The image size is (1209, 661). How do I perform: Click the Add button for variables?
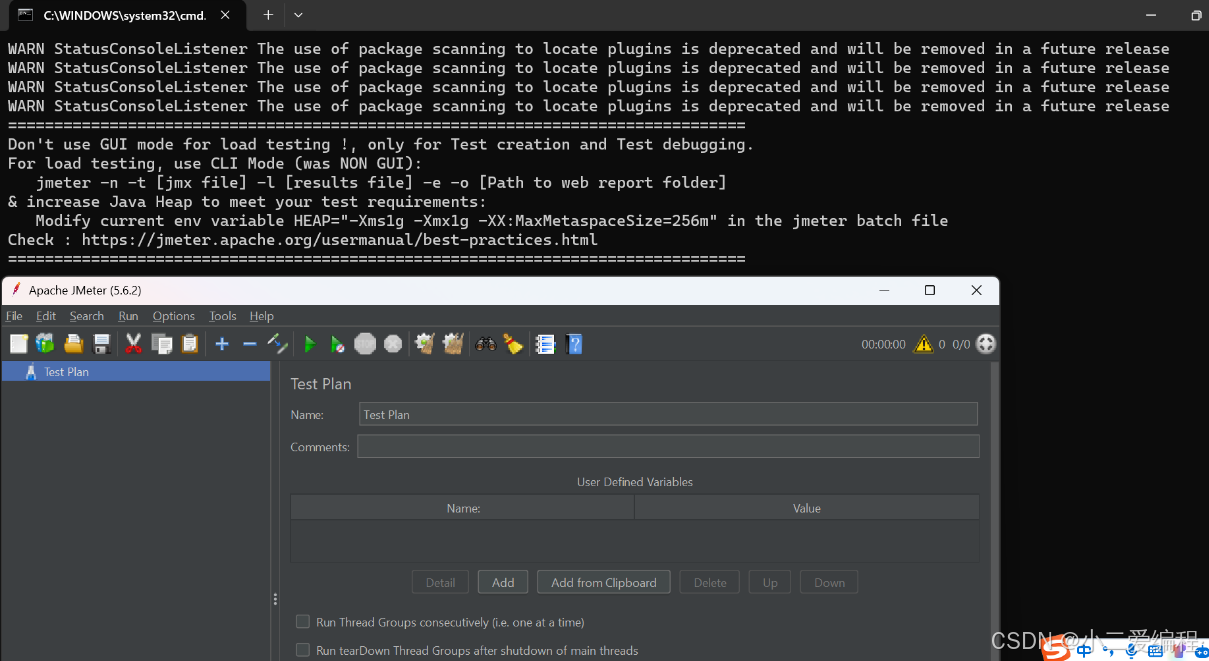(x=503, y=582)
